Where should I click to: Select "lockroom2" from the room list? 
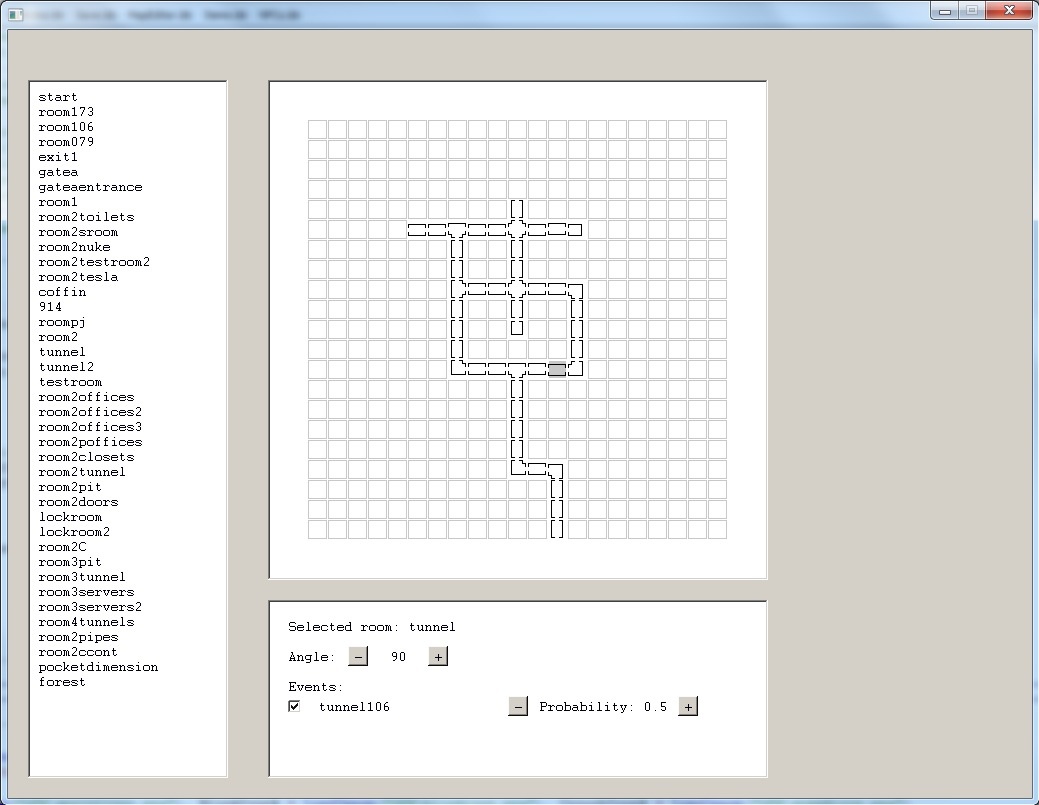[74, 532]
